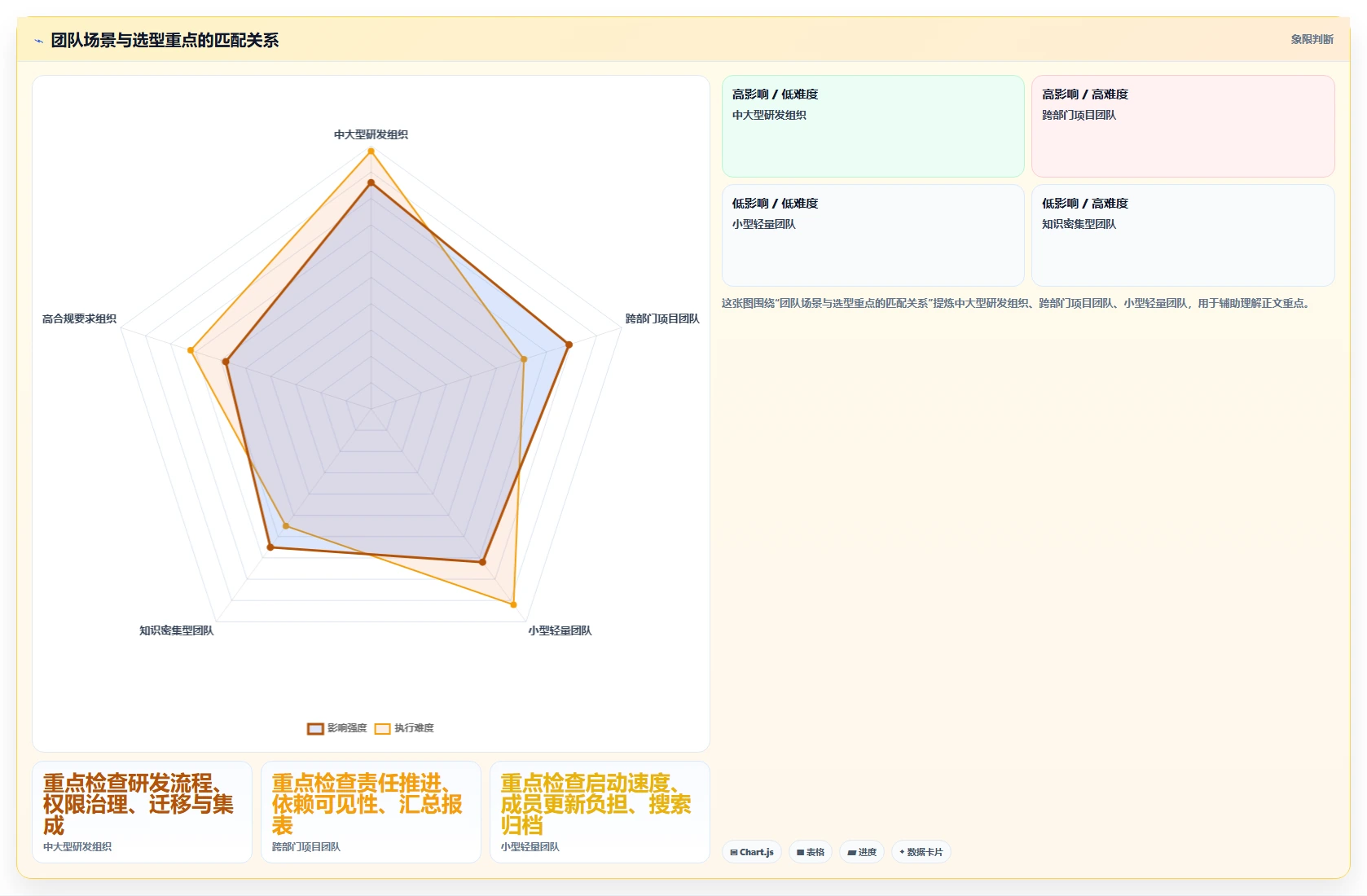The image size is (1367, 896).
Task: Select the 低影响 / 高难度 quadrant card
Action: click(x=1183, y=235)
